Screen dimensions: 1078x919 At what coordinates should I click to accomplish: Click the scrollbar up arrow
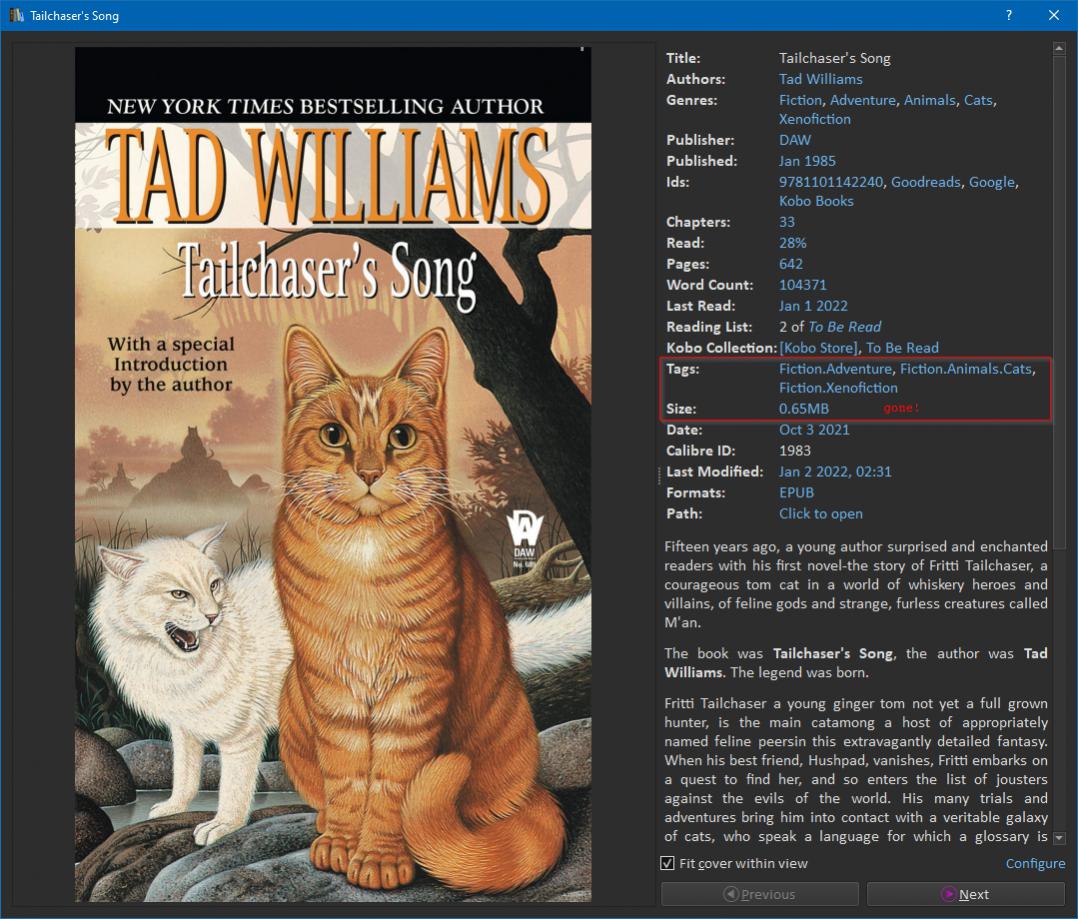(1059, 47)
